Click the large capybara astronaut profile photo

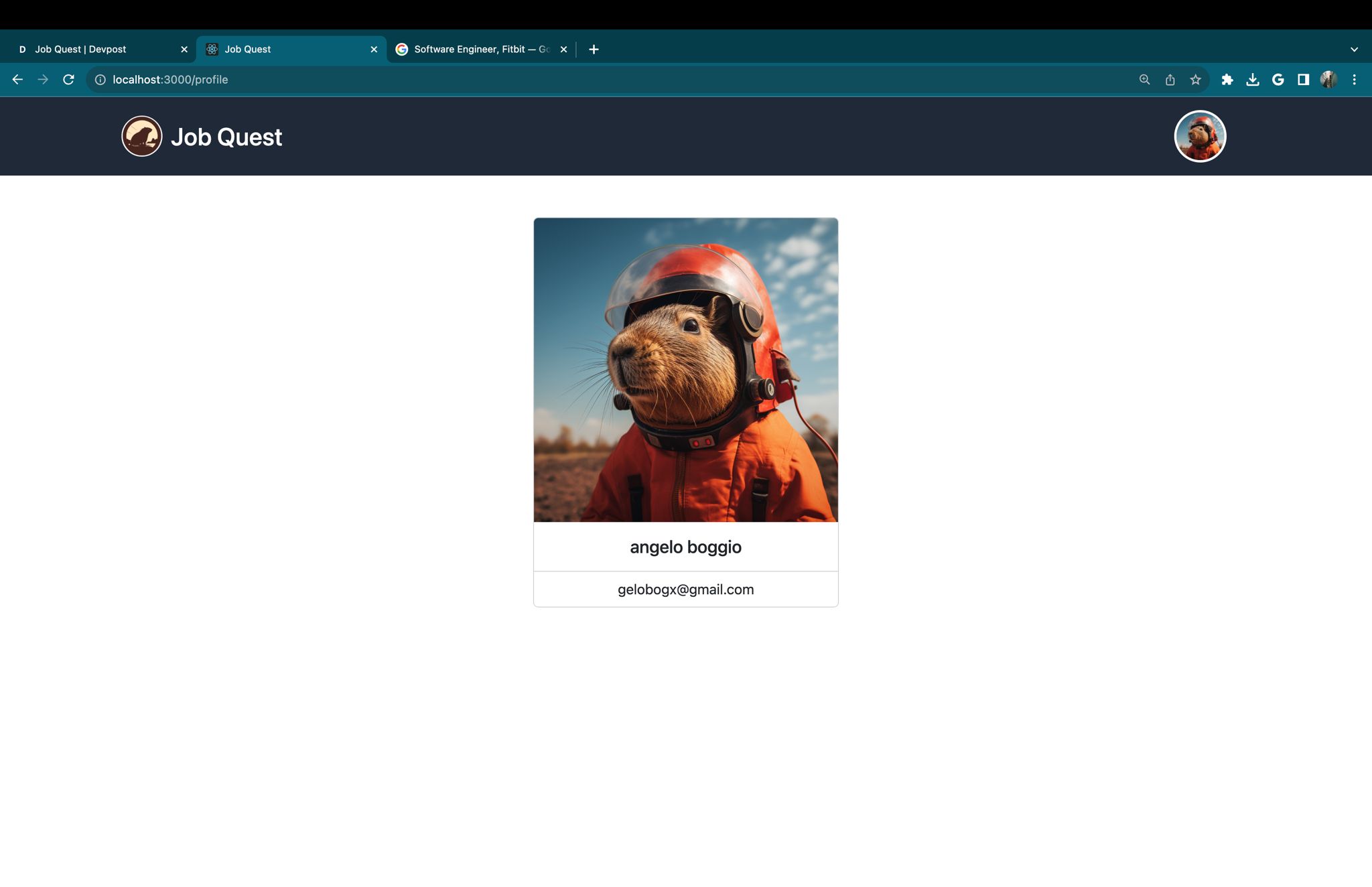pos(685,370)
